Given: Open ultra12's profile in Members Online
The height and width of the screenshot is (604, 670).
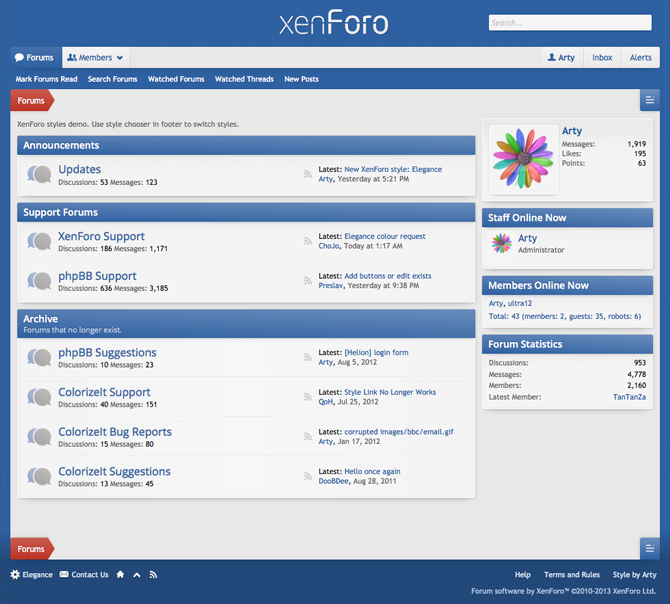Looking at the screenshot, I should (520, 303).
